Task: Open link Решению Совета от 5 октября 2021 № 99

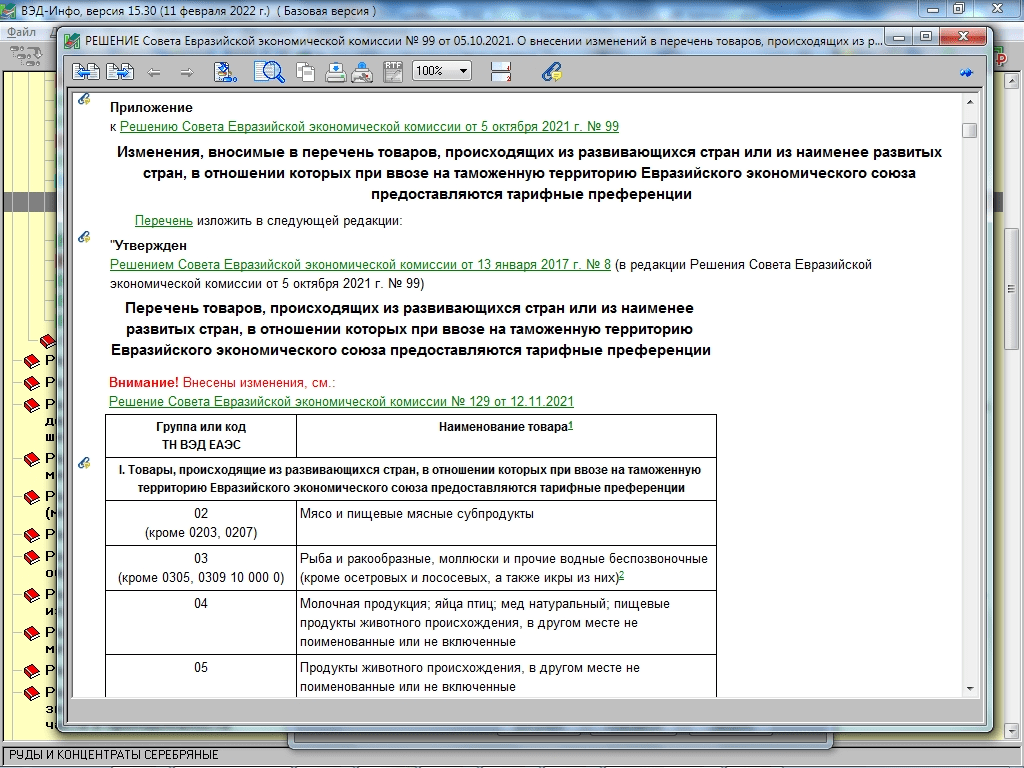Action: (x=369, y=127)
